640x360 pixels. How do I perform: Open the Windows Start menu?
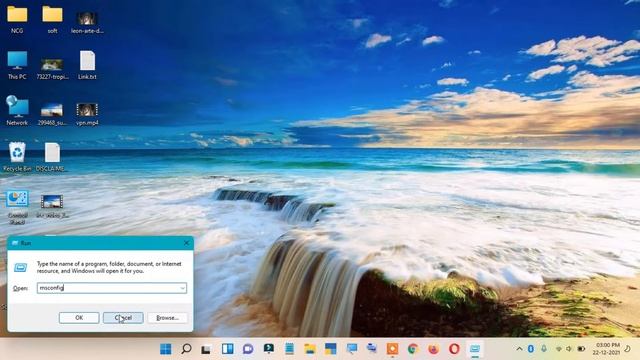(x=166, y=349)
